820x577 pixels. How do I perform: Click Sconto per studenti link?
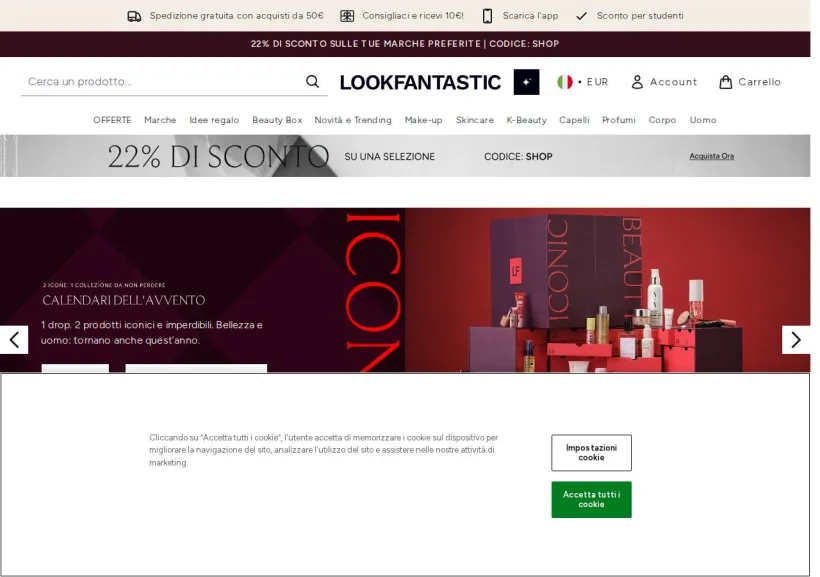640,16
